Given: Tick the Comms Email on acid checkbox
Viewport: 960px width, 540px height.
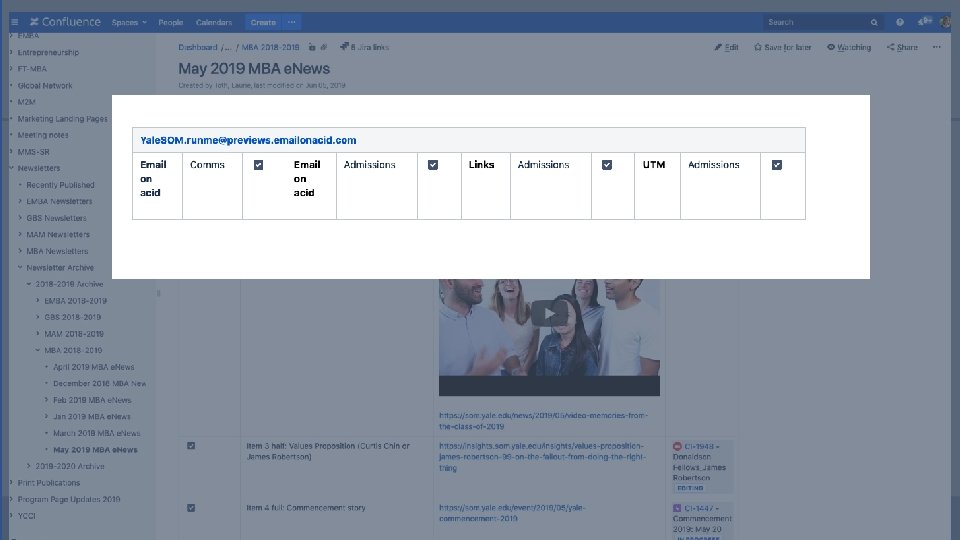Looking at the screenshot, I should pyautogui.click(x=258, y=165).
